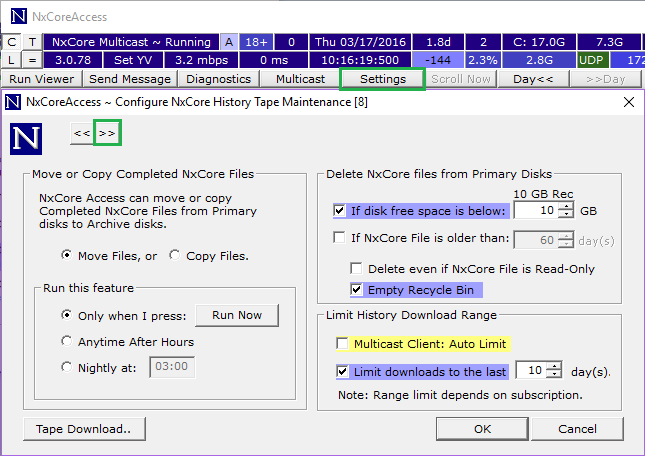Viewport: 645px width, 456px height.
Task: Increase limit downloads days value
Action: (555, 367)
